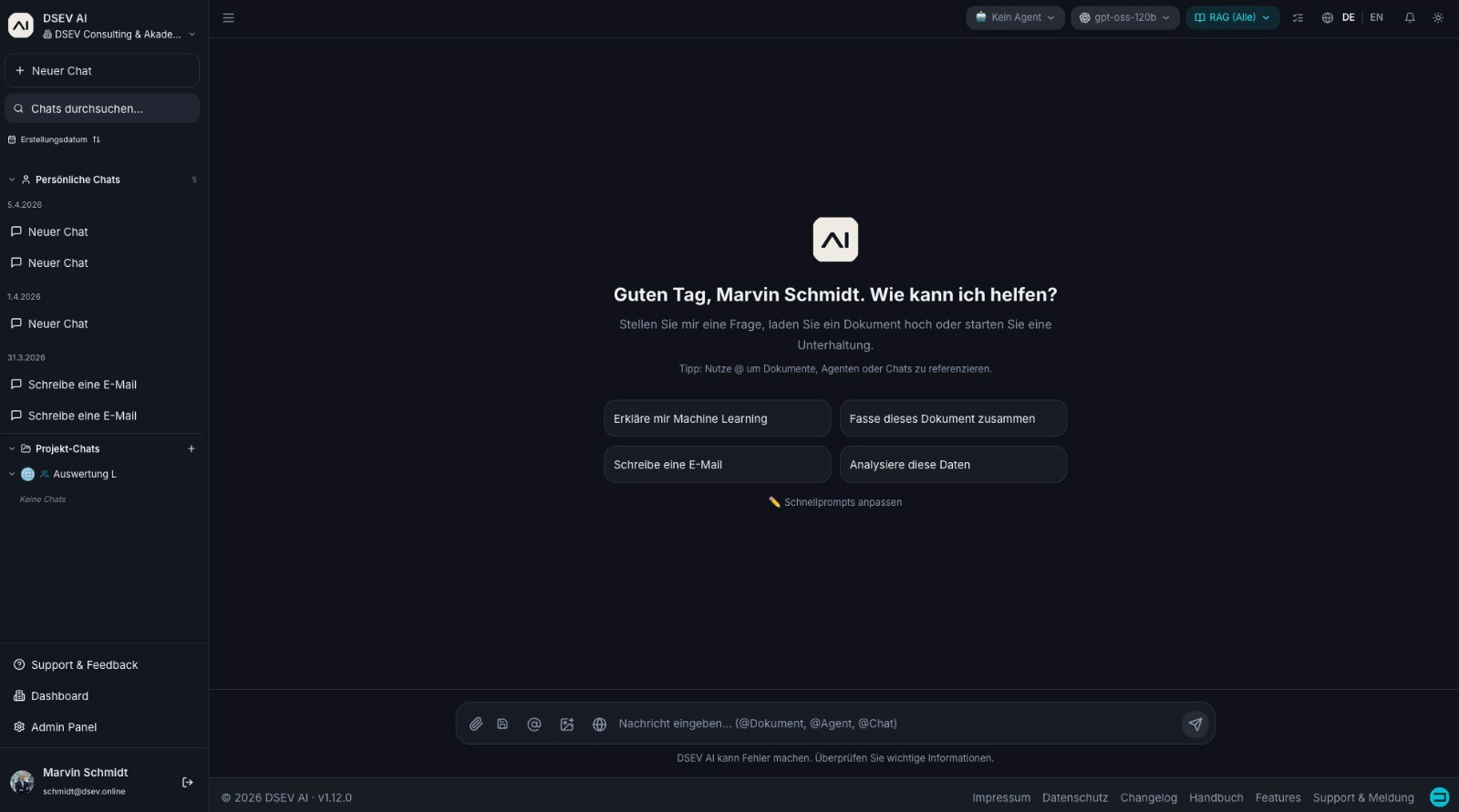Click the checklist icon beside RAG
1459x812 pixels.
click(1298, 17)
